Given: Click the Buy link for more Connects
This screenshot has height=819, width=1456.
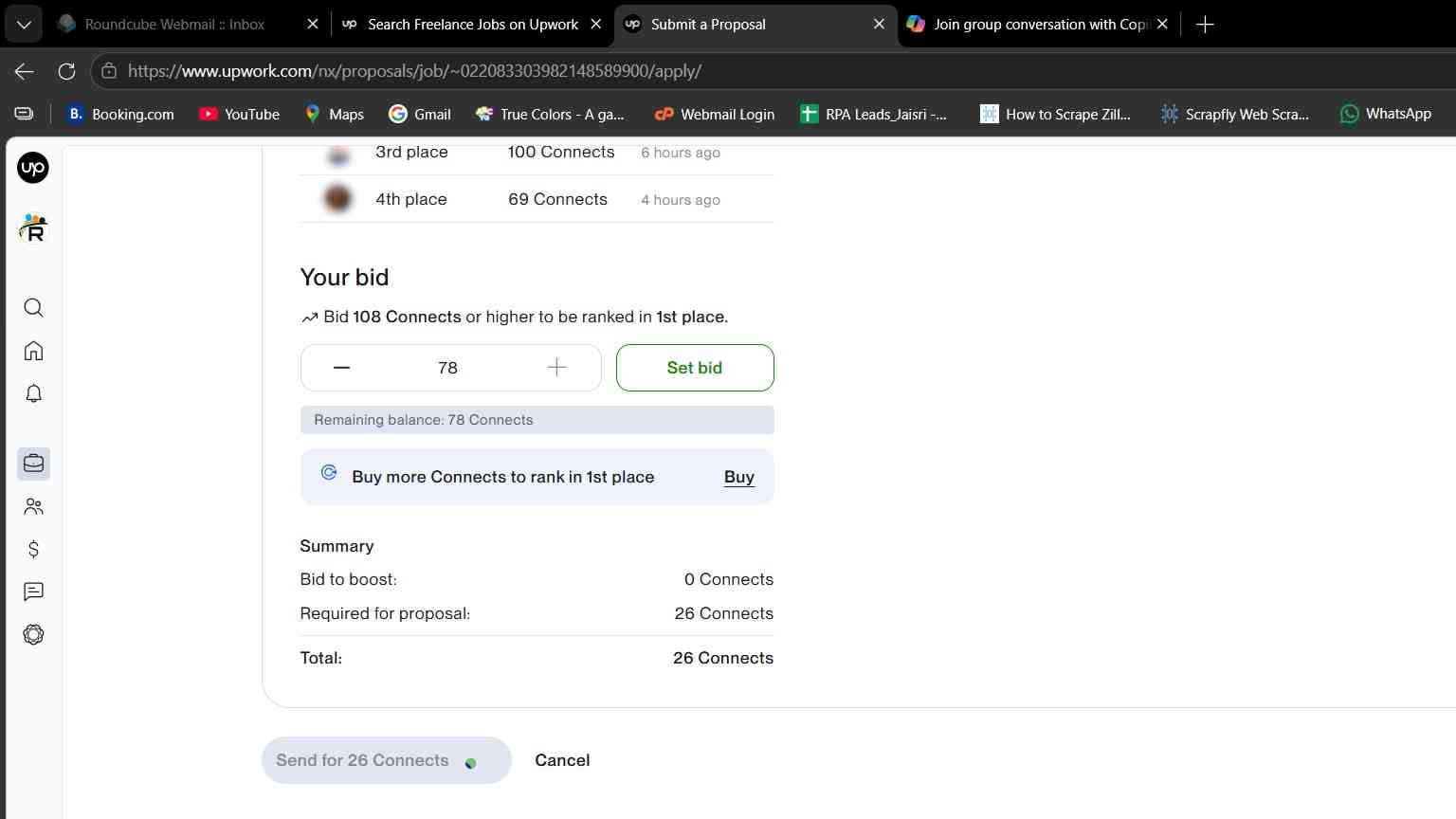Looking at the screenshot, I should 739,477.
